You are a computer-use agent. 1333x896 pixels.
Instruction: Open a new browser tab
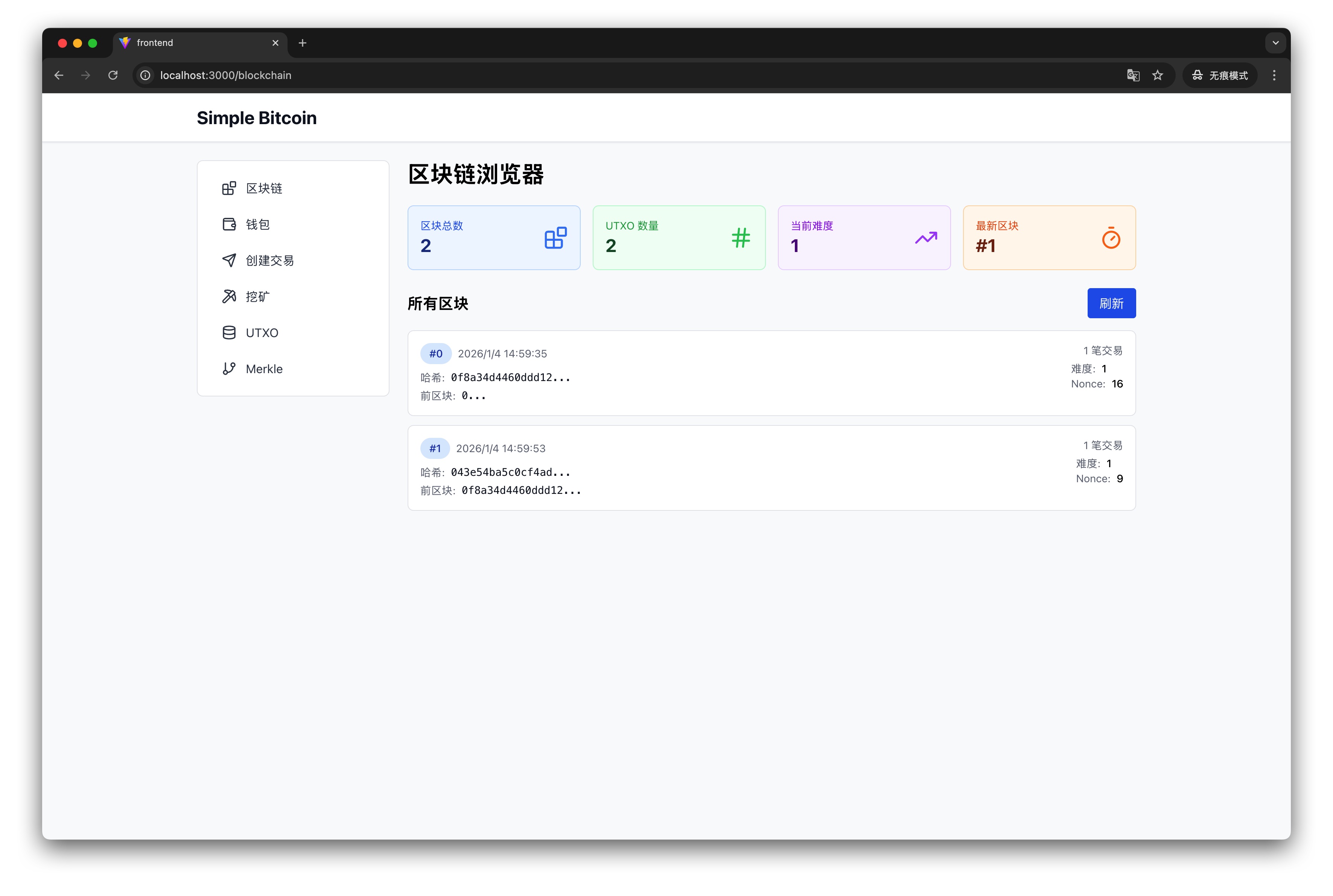click(302, 43)
